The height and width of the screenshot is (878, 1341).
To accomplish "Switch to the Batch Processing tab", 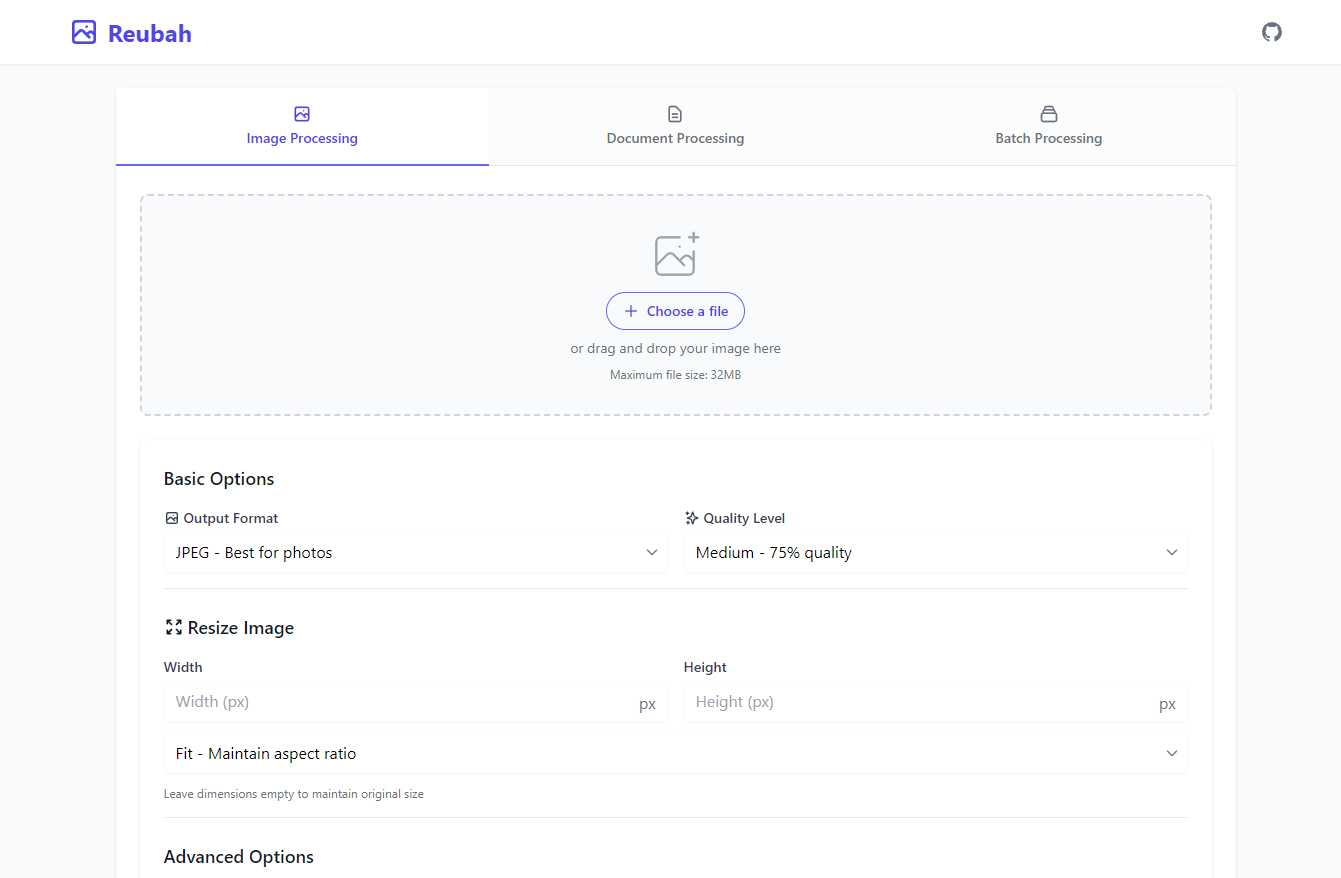I will [1049, 127].
